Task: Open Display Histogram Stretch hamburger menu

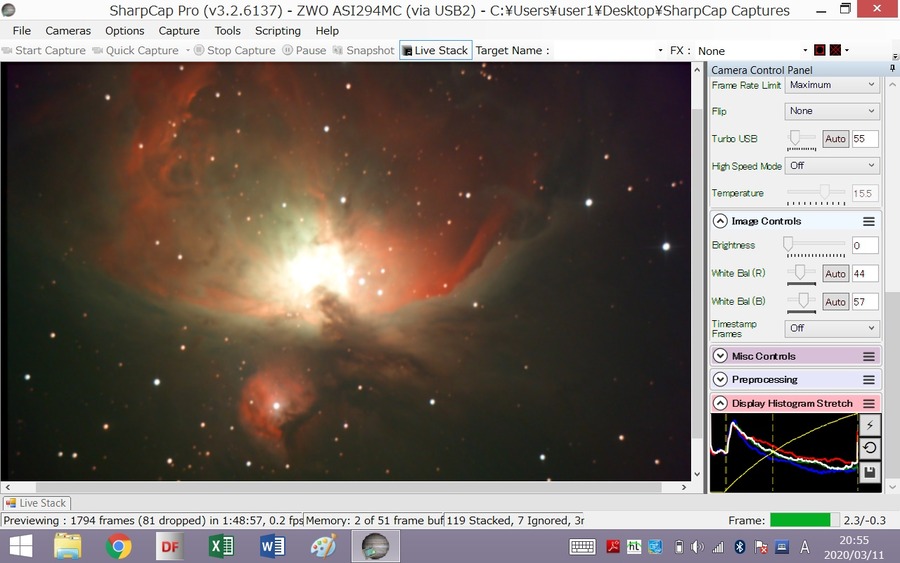Action: tap(869, 403)
